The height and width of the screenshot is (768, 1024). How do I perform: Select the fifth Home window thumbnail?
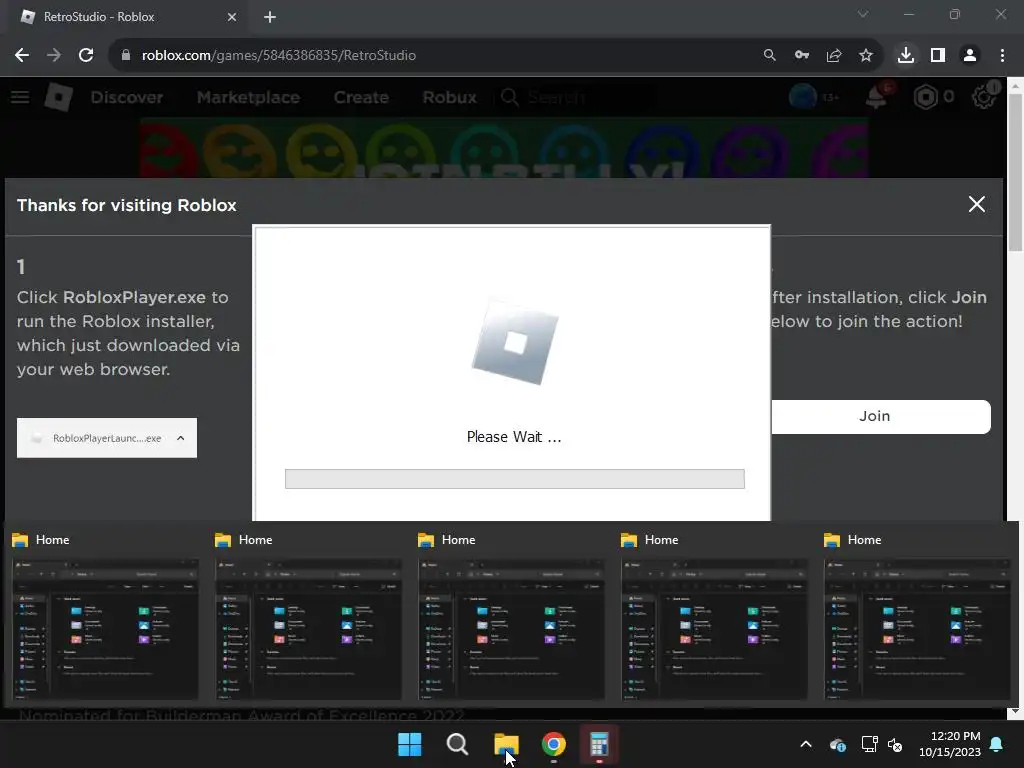(x=918, y=629)
